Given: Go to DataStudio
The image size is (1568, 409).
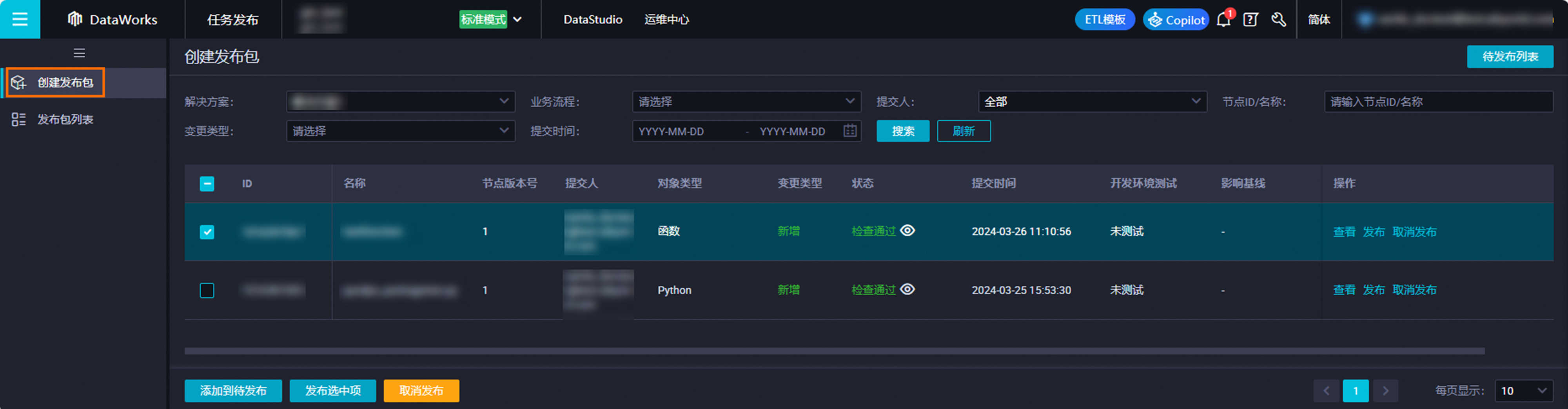Looking at the screenshot, I should coord(593,20).
